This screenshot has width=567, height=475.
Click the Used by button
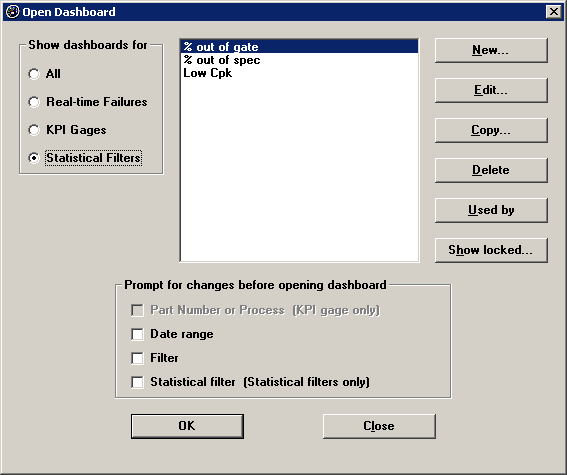click(x=491, y=210)
